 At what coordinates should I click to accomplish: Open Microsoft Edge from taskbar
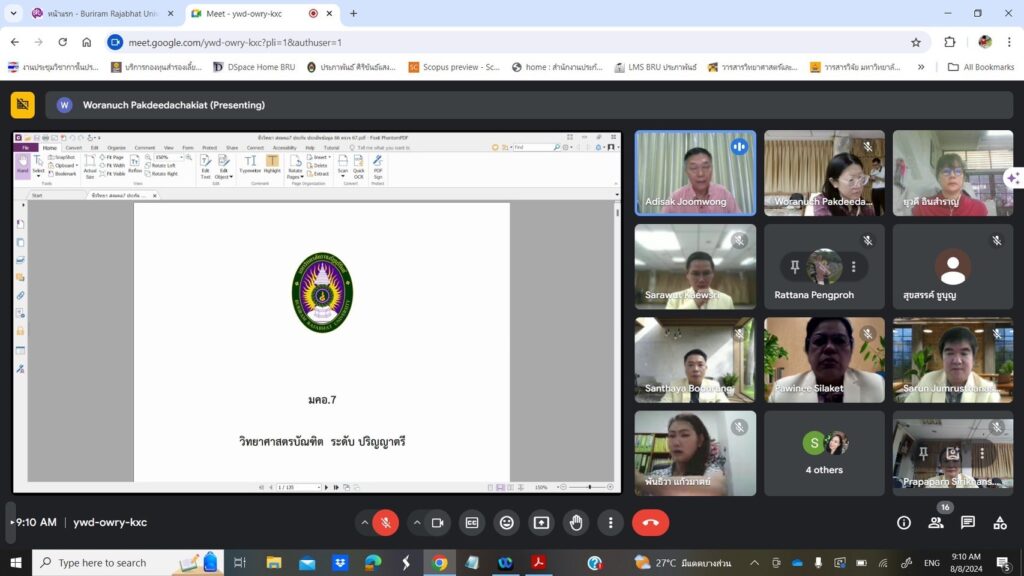point(373,562)
